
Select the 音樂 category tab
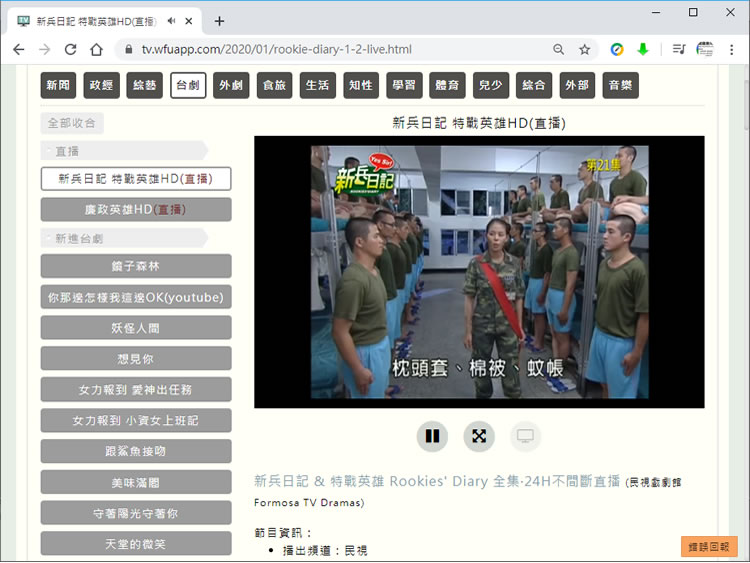[620, 85]
